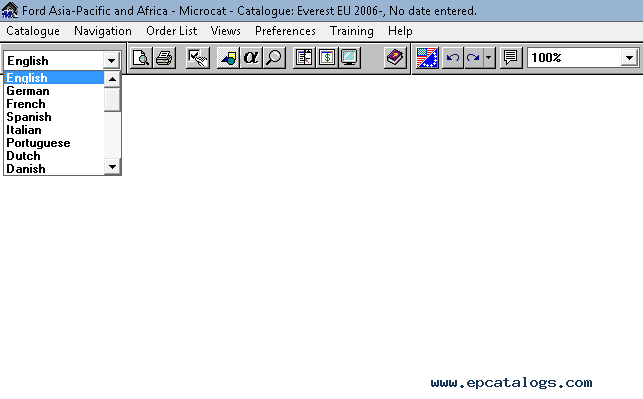Click the dollar sign pricing icon
The width and height of the screenshot is (643, 399).
click(327, 58)
